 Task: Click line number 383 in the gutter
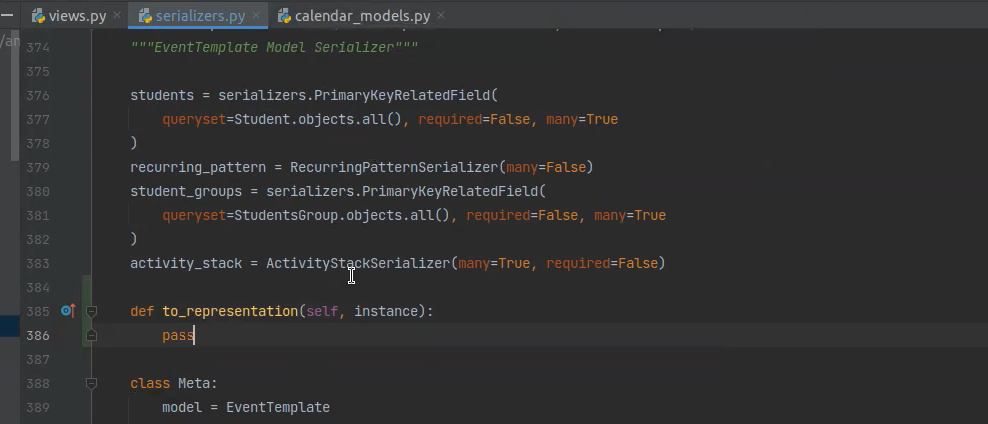(38, 263)
